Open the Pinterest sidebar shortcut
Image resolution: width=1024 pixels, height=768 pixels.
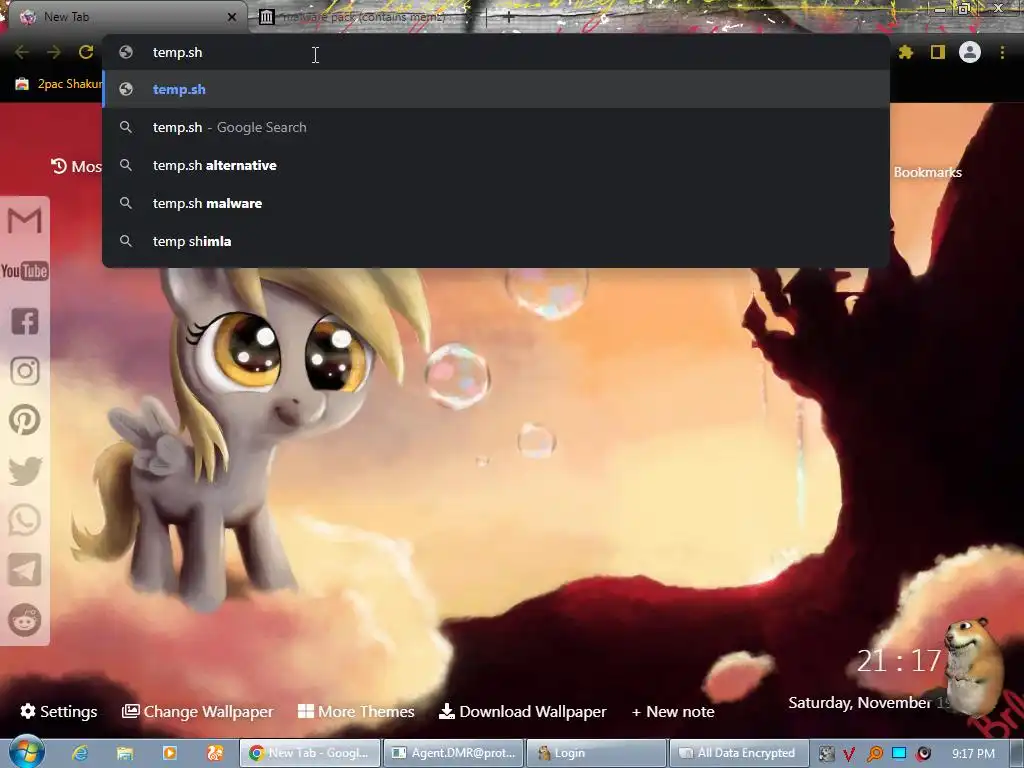tap(25, 420)
